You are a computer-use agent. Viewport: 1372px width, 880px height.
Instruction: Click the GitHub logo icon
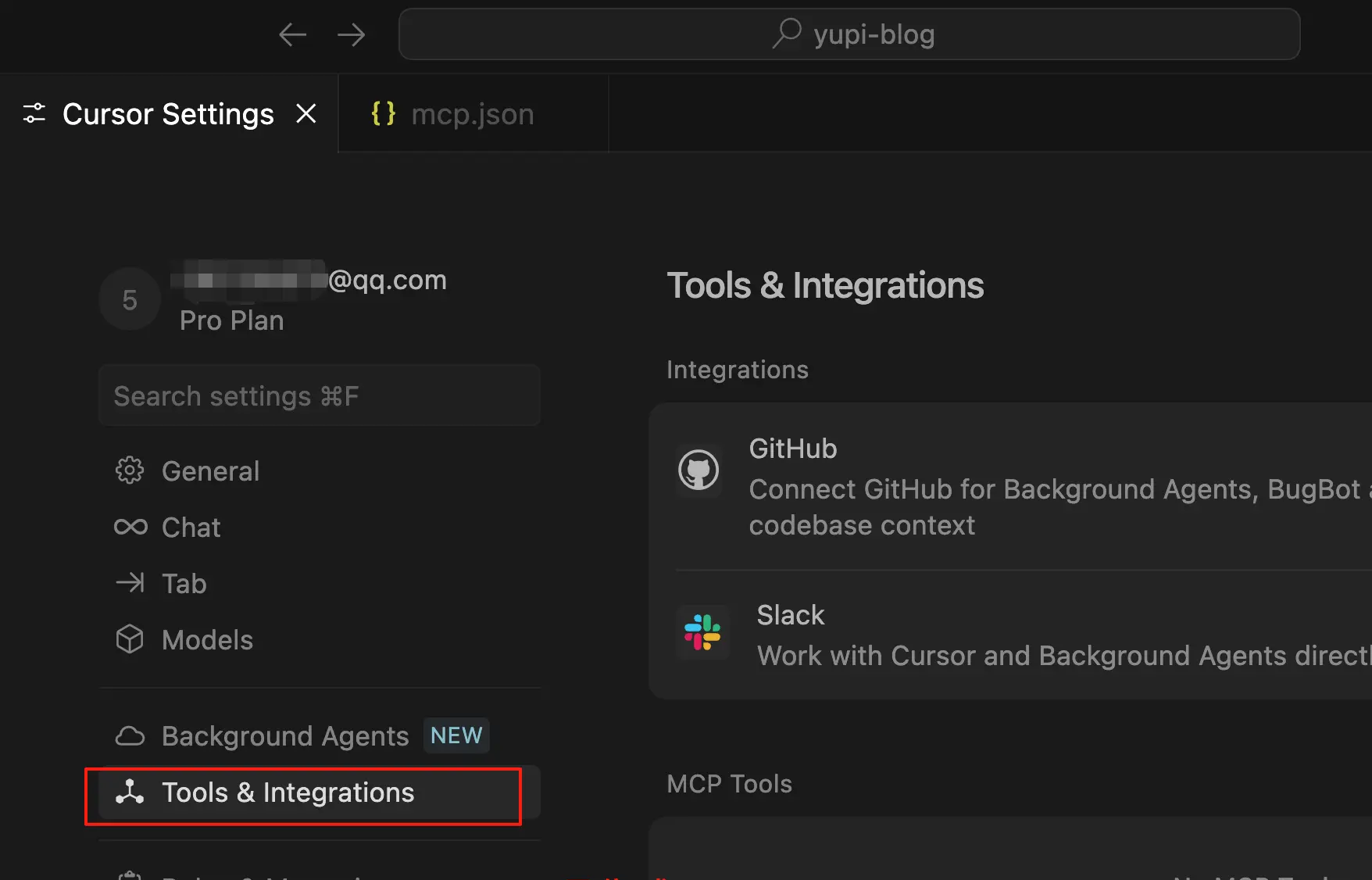(x=699, y=470)
